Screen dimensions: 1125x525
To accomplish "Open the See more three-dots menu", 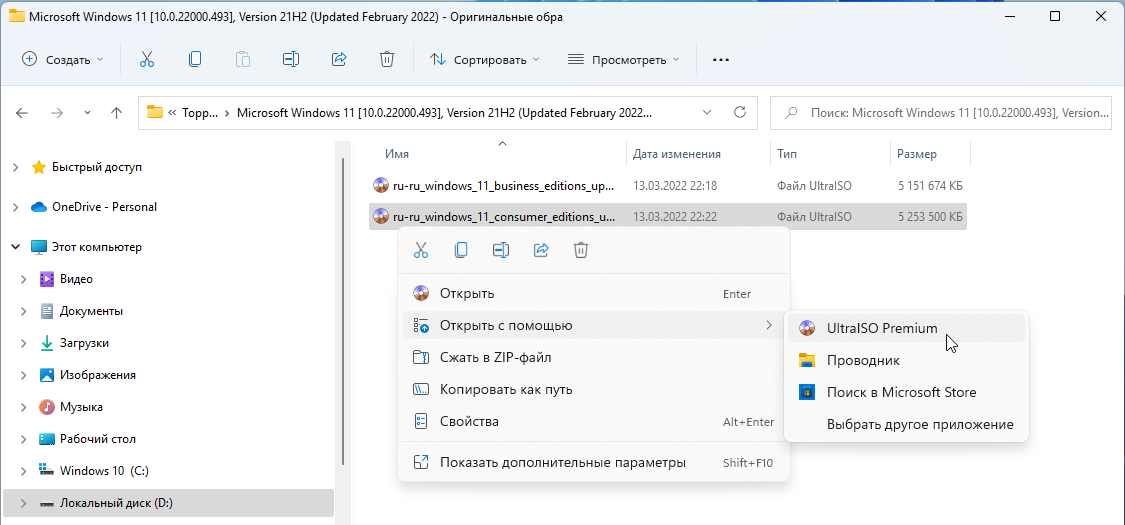I will 720,60.
